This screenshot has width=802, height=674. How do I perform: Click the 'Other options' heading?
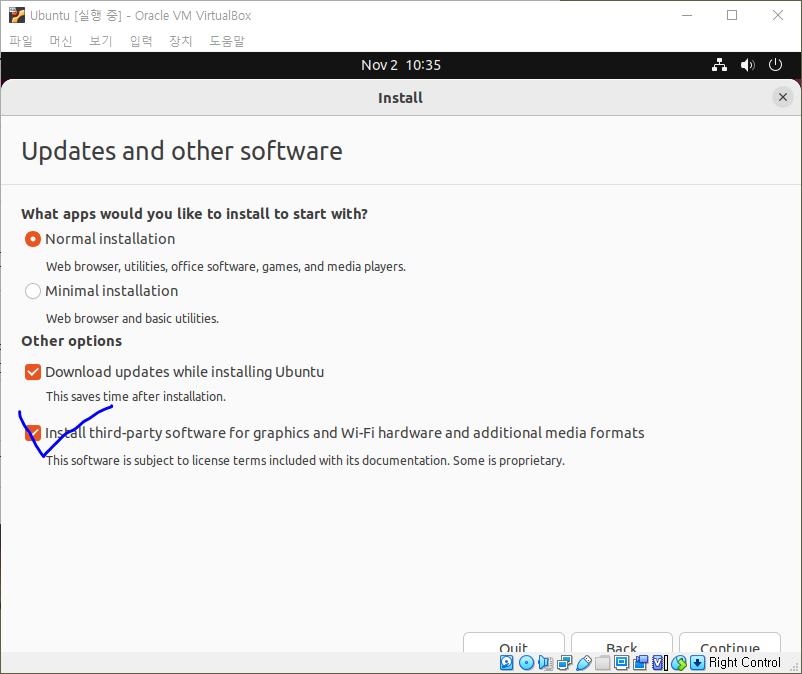72,341
